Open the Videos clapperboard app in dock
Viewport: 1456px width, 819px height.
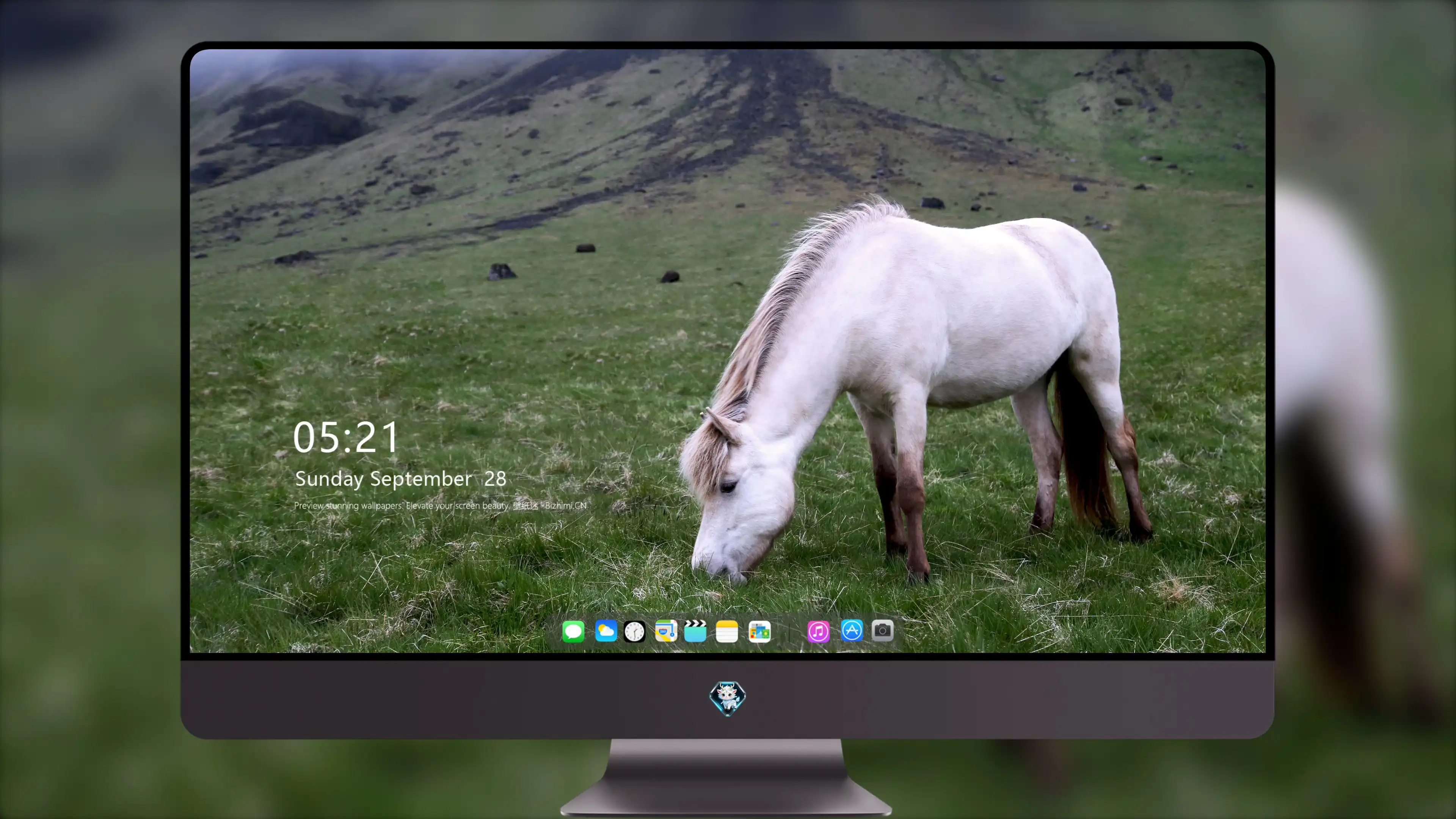pos(695,631)
